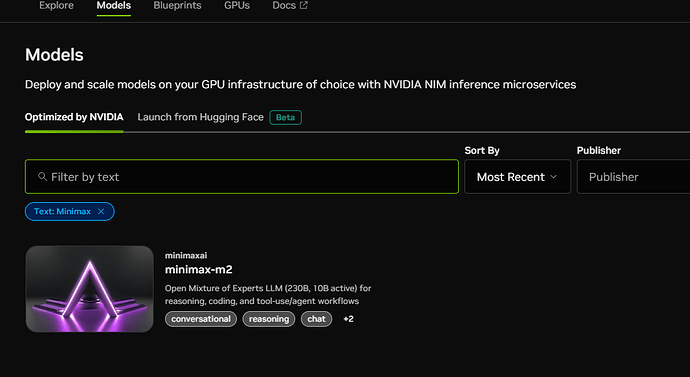Open the GPUs tab

237,6
